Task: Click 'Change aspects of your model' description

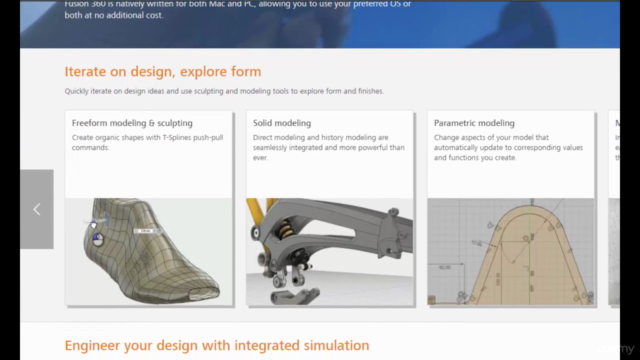Action: tap(508, 147)
